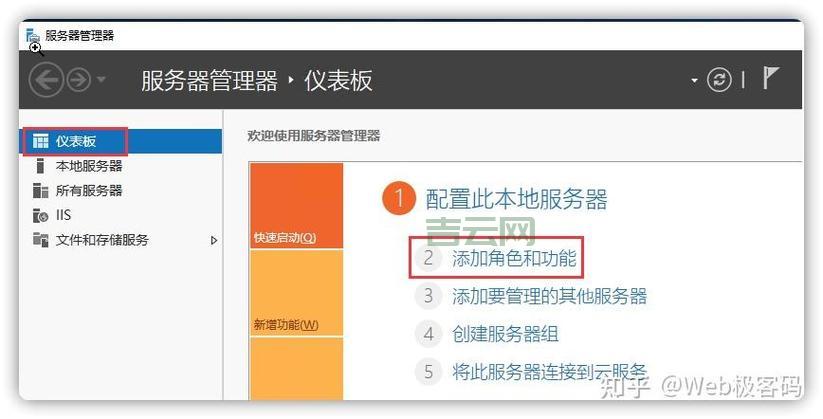Click the refresh icon in header
823x419 pixels.
719,80
